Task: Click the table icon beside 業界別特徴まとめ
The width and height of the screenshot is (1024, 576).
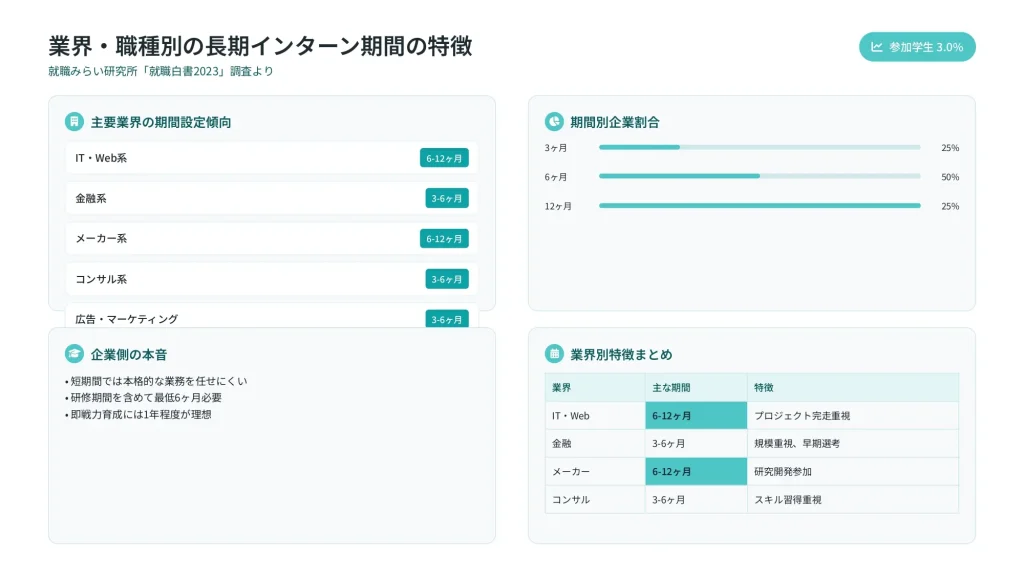Action: (x=554, y=354)
